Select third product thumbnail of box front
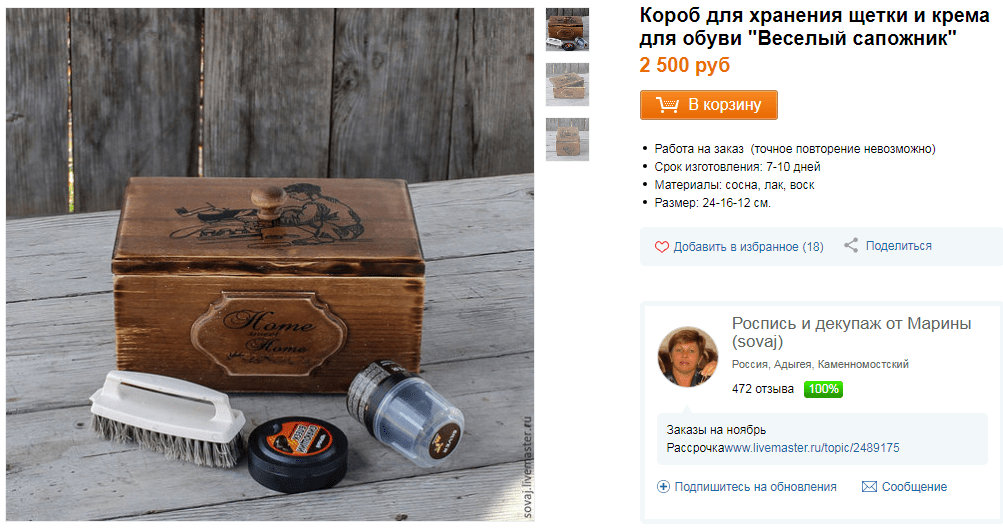This screenshot has width=1003, height=528. (x=567, y=140)
